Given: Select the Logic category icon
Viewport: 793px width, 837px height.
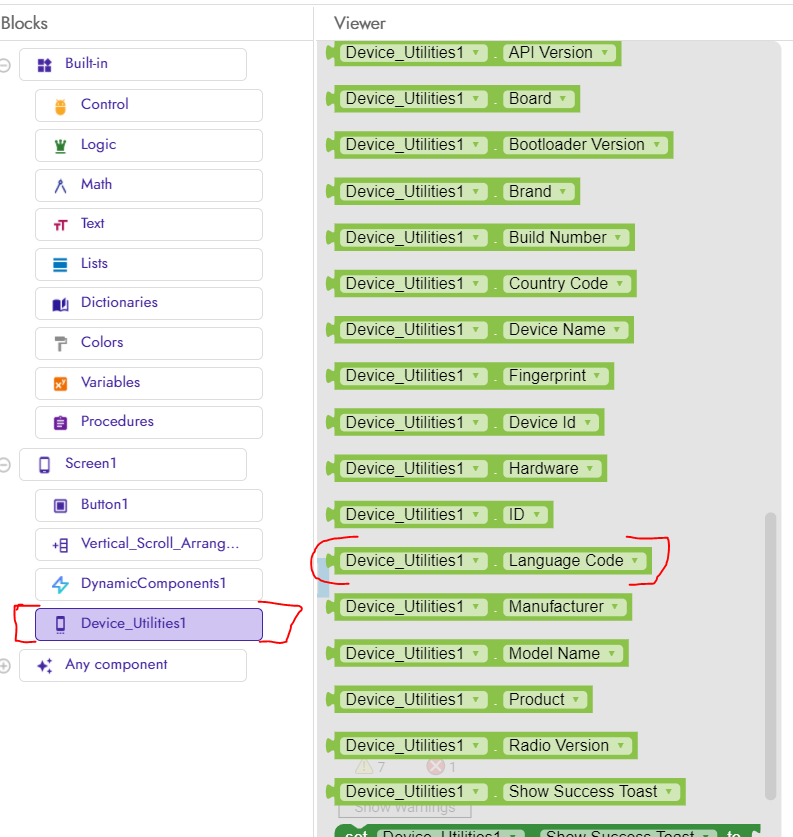Looking at the screenshot, I should 60,145.
